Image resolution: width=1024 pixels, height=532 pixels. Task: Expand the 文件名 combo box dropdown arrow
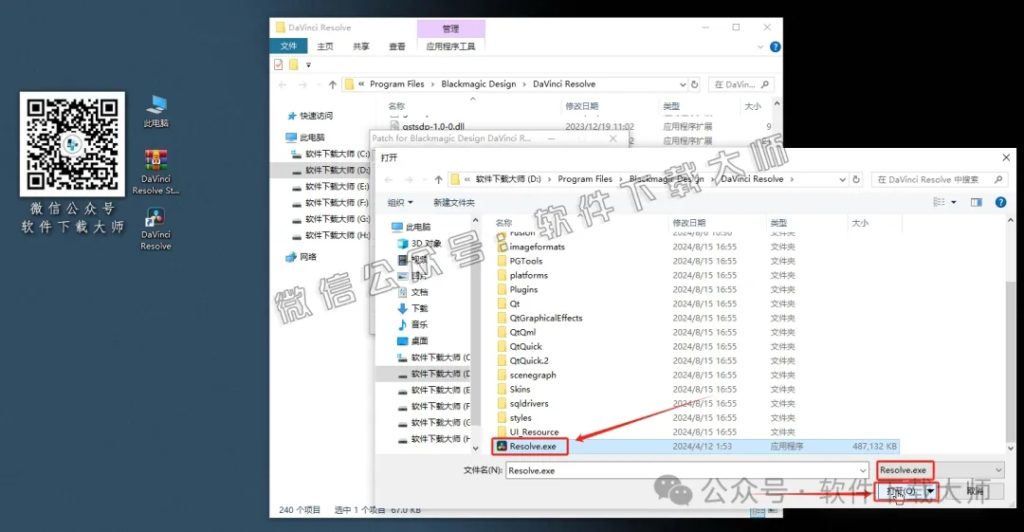point(863,471)
